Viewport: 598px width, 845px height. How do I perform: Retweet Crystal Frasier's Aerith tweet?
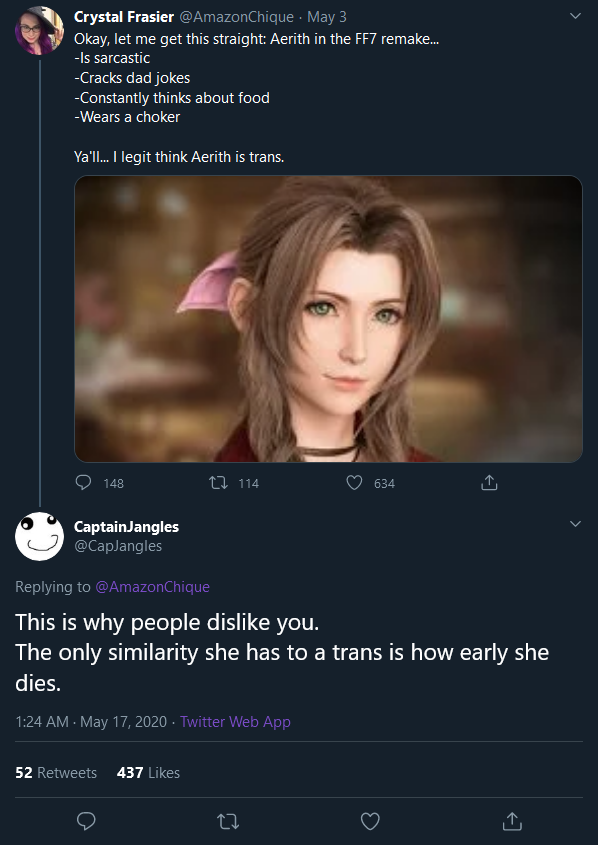[x=218, y=482]
